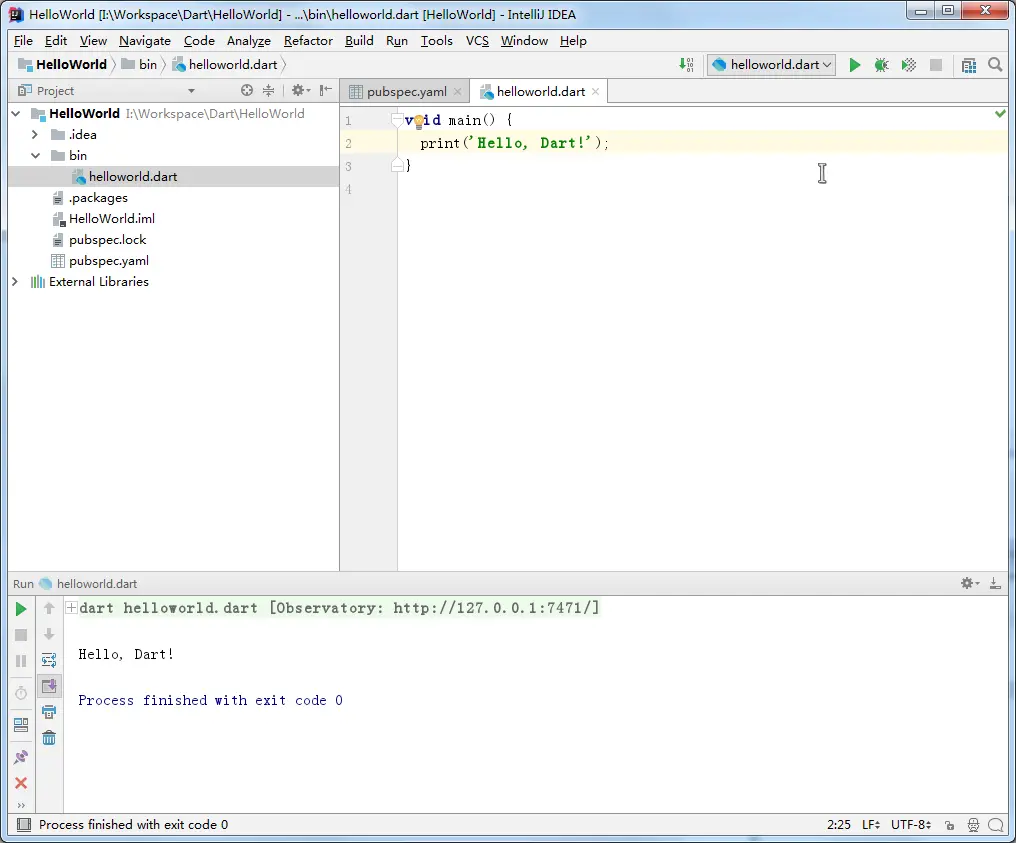Screen dimensions: 1016x843
Task: Click the inspector hector icon in status bar
Action: pyautogui.click(x=973, y=825)
